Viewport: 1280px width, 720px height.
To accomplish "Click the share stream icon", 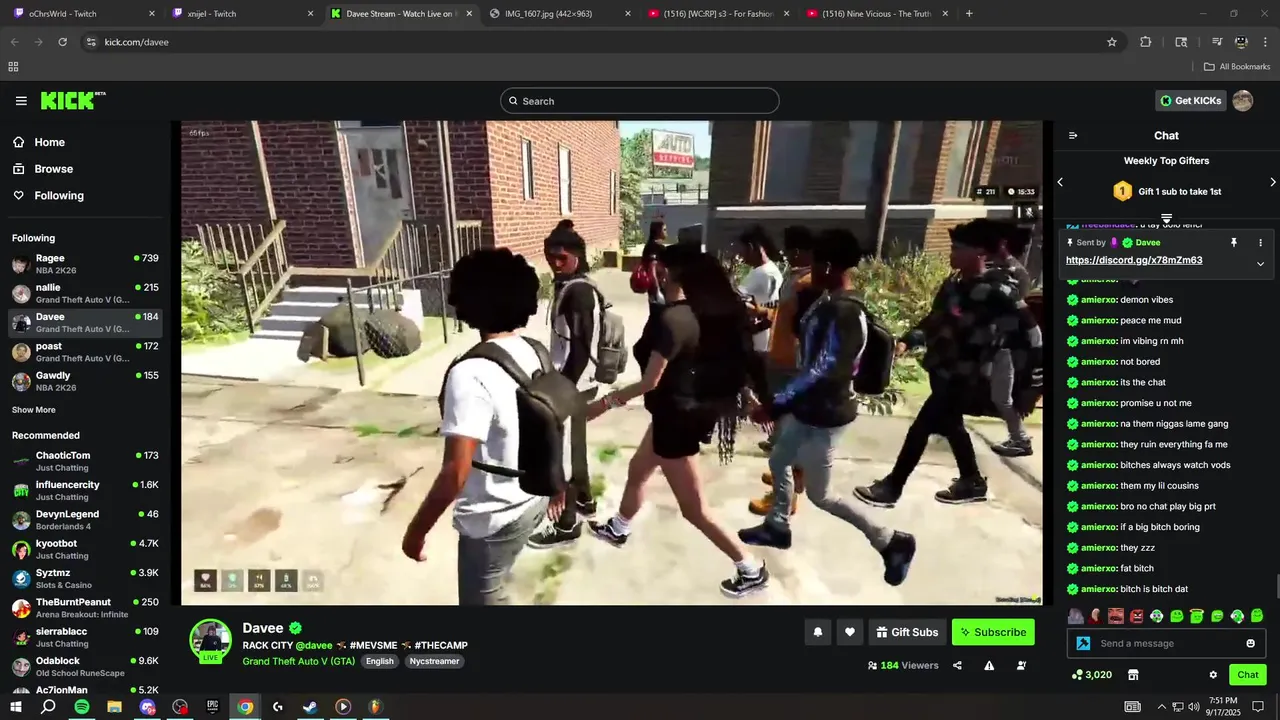I will pyautogui.click(x=957, y=665).
